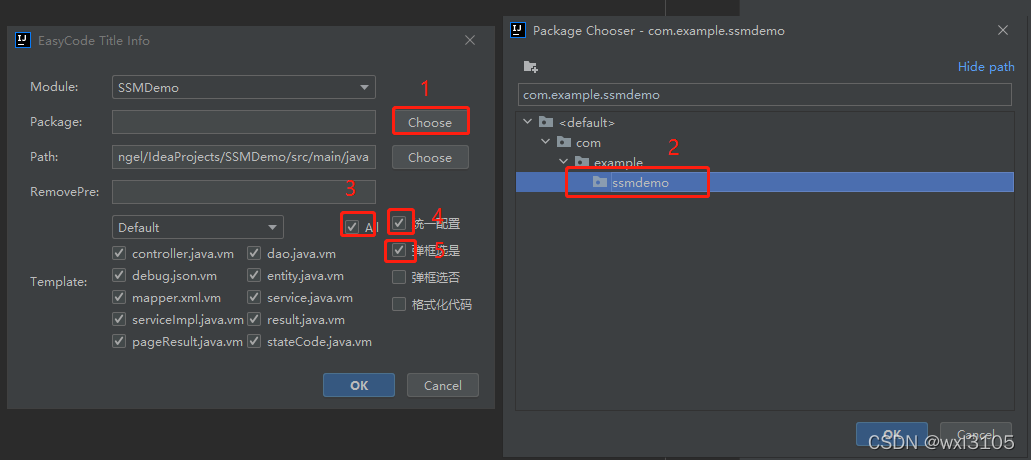Click the Hide path link
1031x460 pixels.
[x=986, y=66]
